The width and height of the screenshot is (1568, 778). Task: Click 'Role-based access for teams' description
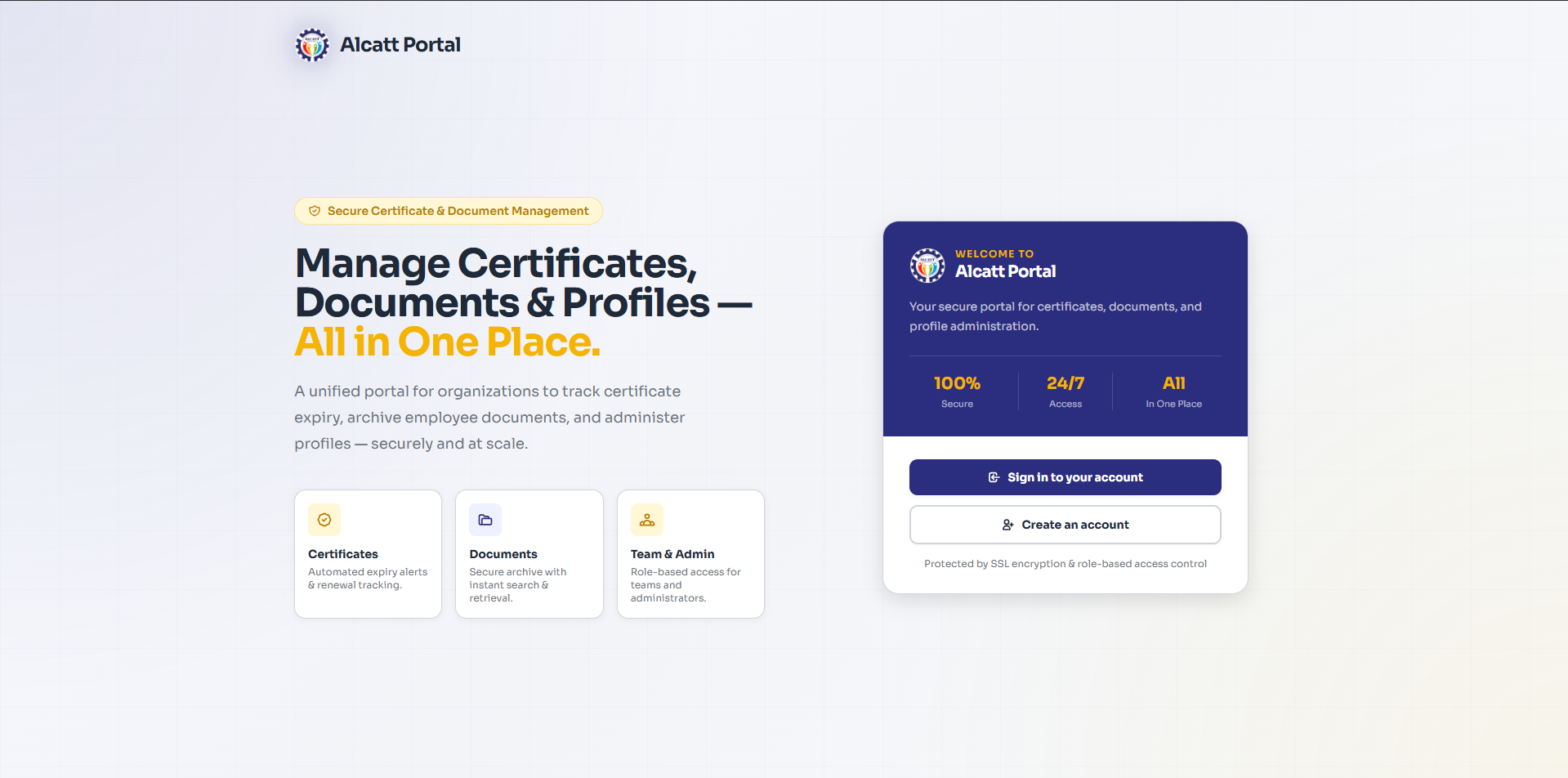coord(686,585)
